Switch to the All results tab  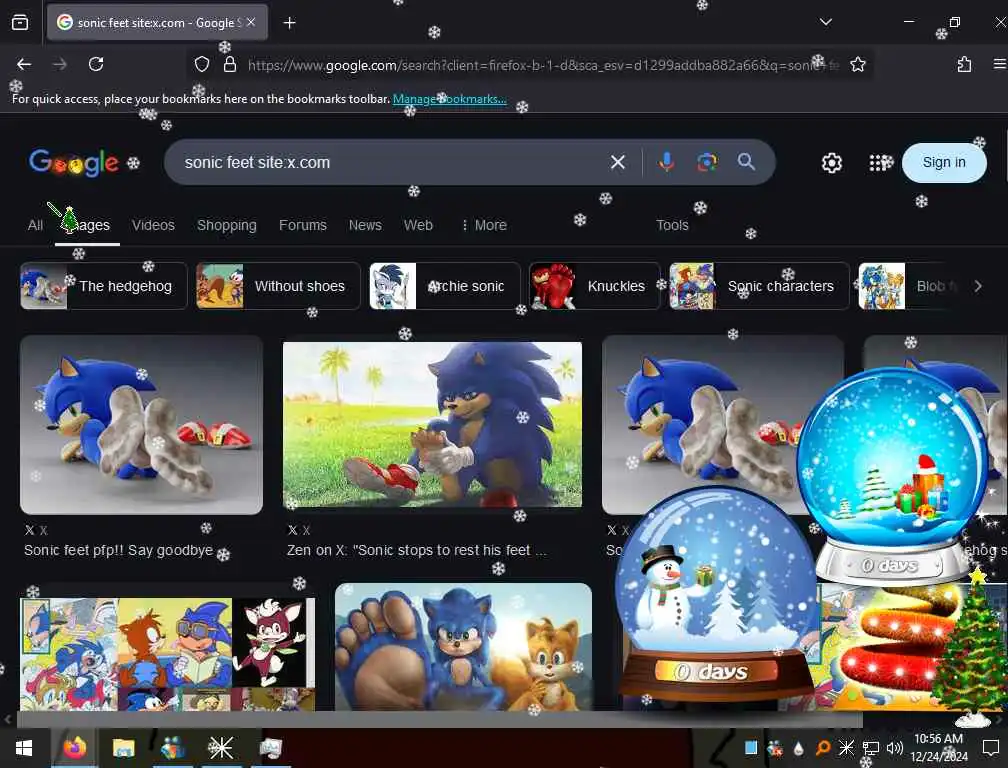(x=35, y=225)
